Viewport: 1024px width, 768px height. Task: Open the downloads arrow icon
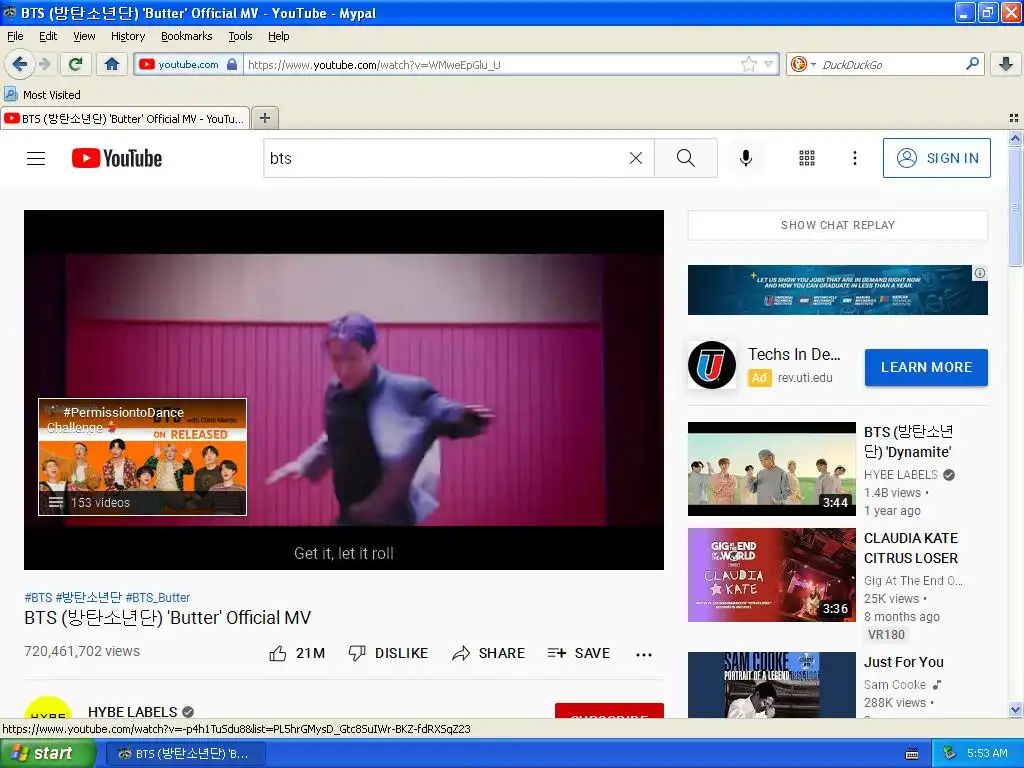tap(1006, 64)
